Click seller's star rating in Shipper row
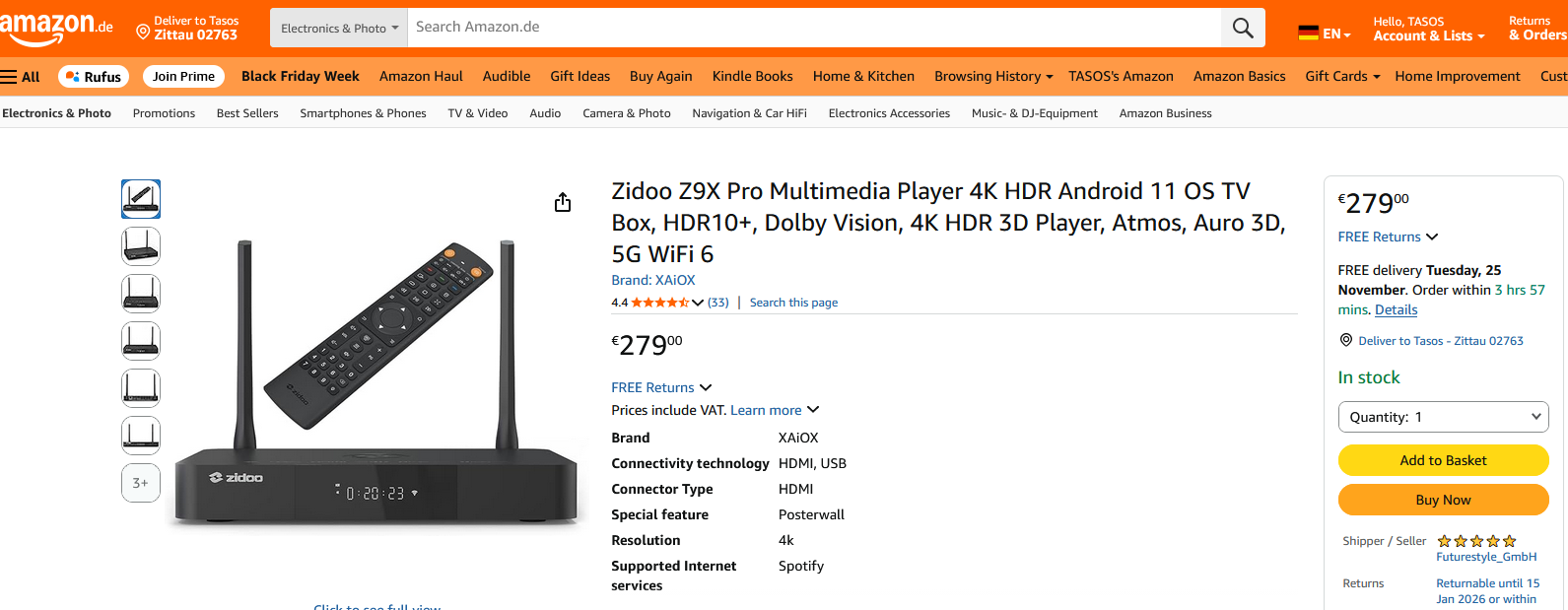1568x610 pixels. click(1476, 541)
